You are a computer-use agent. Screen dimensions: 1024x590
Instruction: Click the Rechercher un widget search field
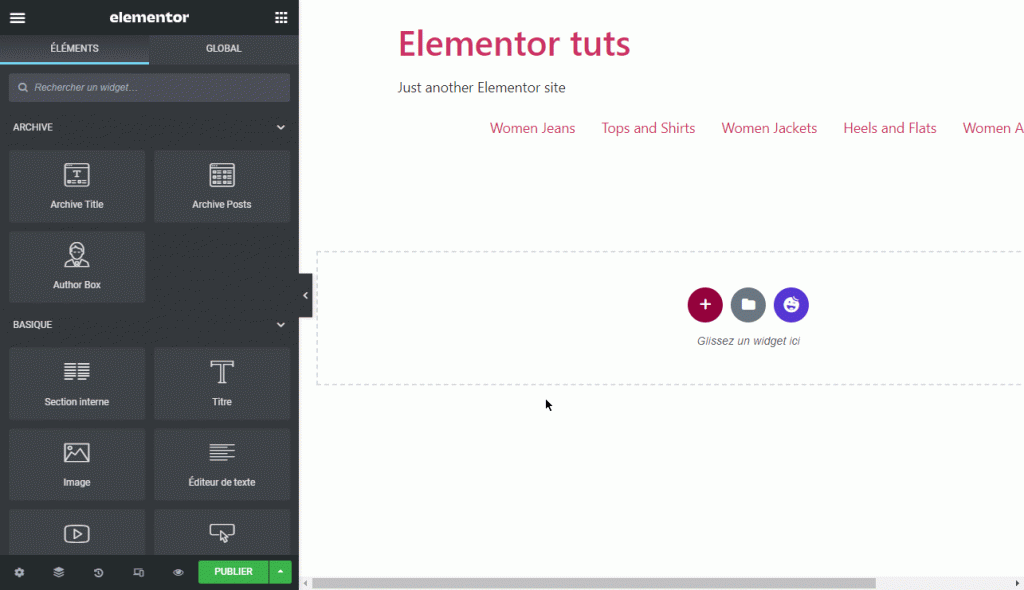(150, 88)
